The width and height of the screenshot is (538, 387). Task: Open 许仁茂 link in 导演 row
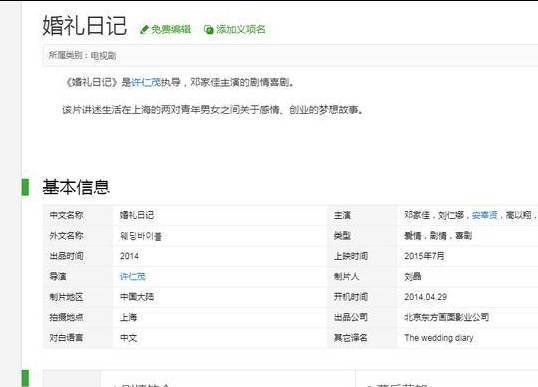(133, 277)
